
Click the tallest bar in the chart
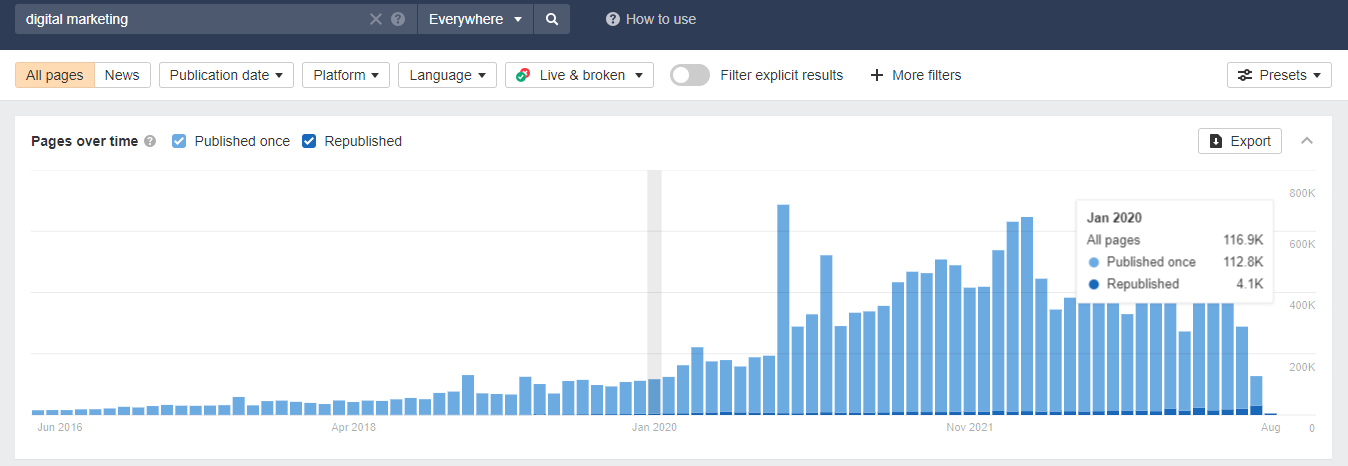pos(783,309)
